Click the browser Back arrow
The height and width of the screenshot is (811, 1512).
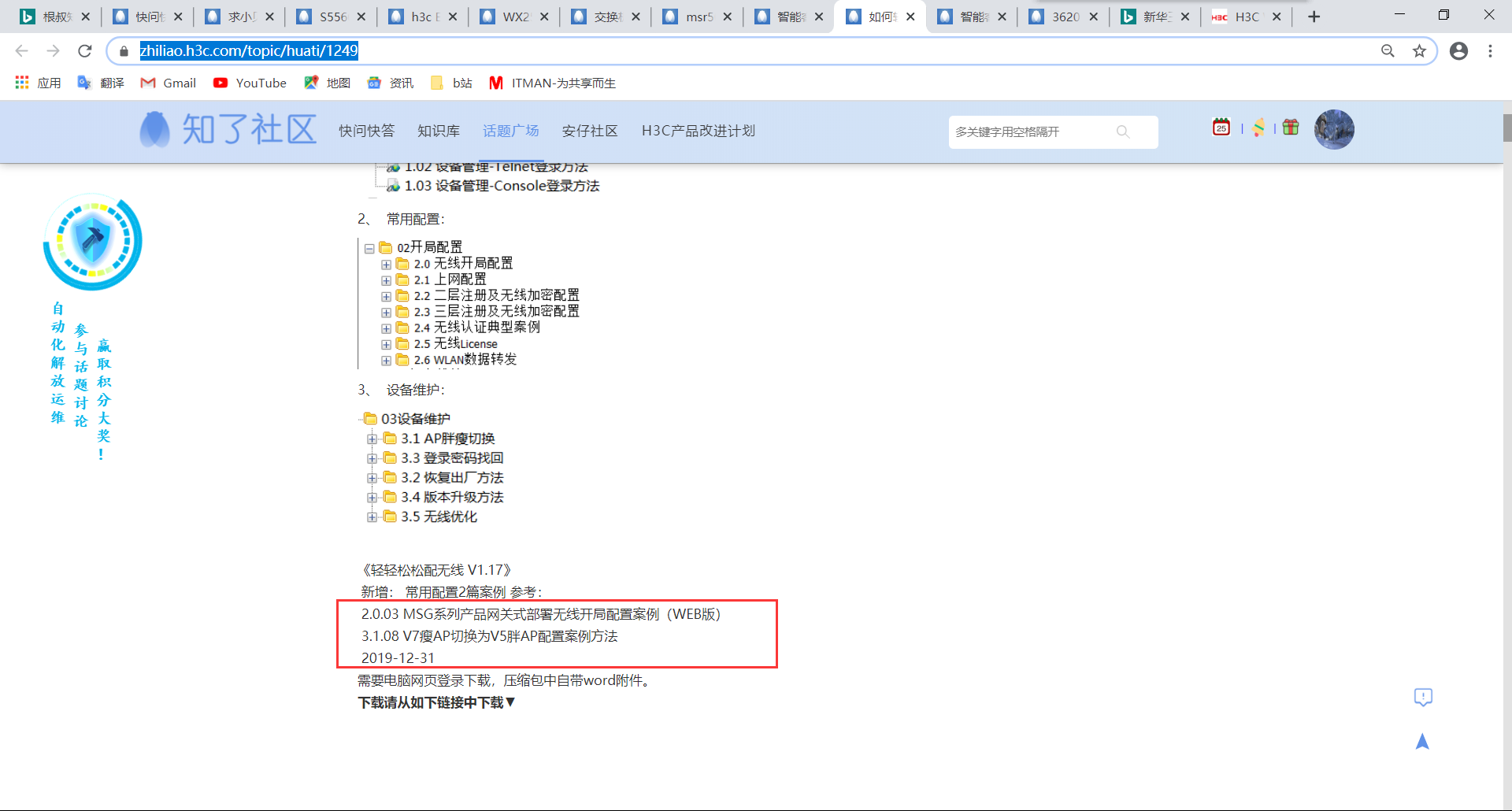tap(21, 51)
